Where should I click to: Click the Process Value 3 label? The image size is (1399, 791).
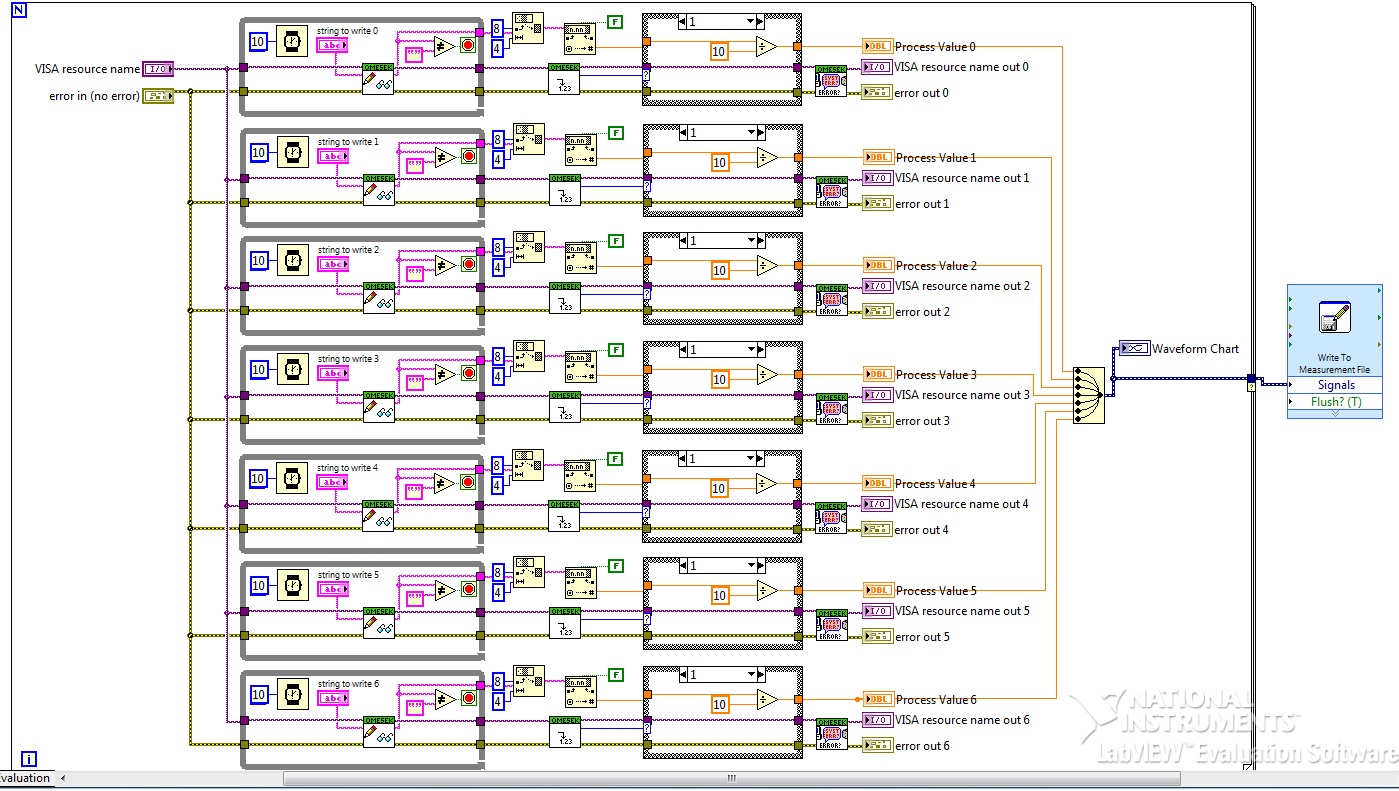coord(936,375)
